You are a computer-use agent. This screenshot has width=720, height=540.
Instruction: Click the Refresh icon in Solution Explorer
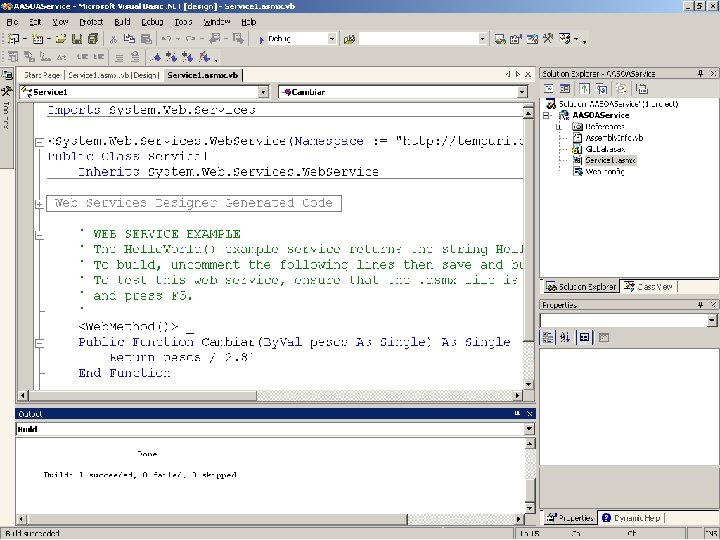(x=585, y=89)
